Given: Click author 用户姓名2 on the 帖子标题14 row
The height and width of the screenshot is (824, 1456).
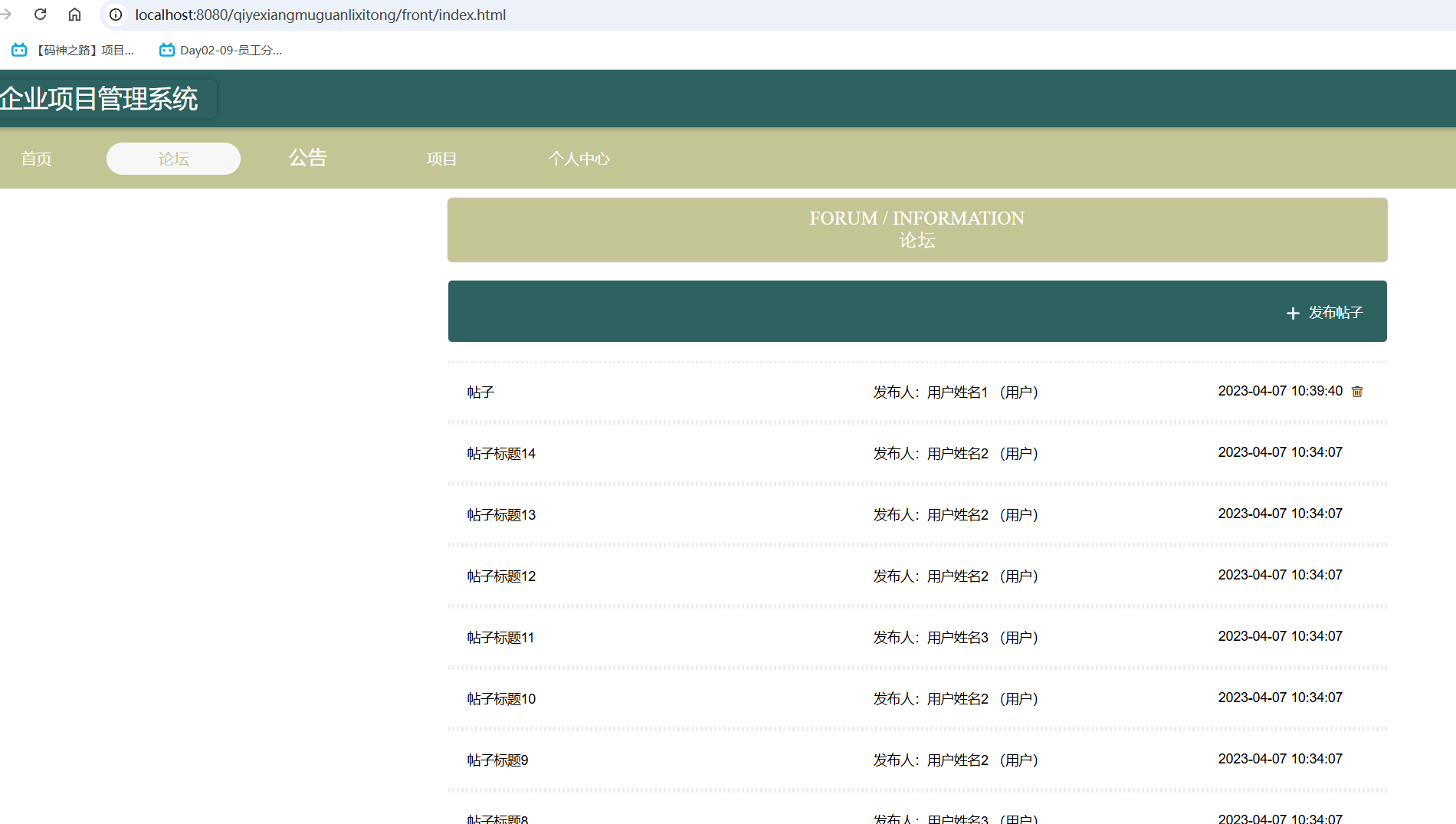Looking at the screenshot, I should (958, 454).
